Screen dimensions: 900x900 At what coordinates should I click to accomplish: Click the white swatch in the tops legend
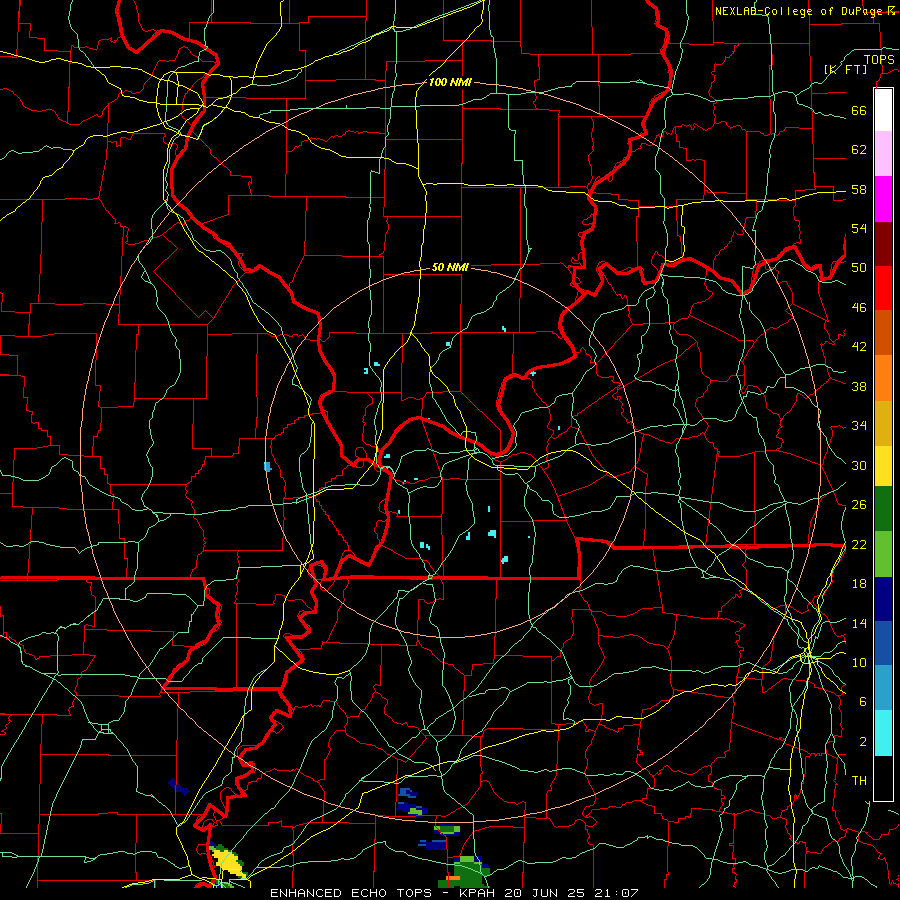coord(883,110)
